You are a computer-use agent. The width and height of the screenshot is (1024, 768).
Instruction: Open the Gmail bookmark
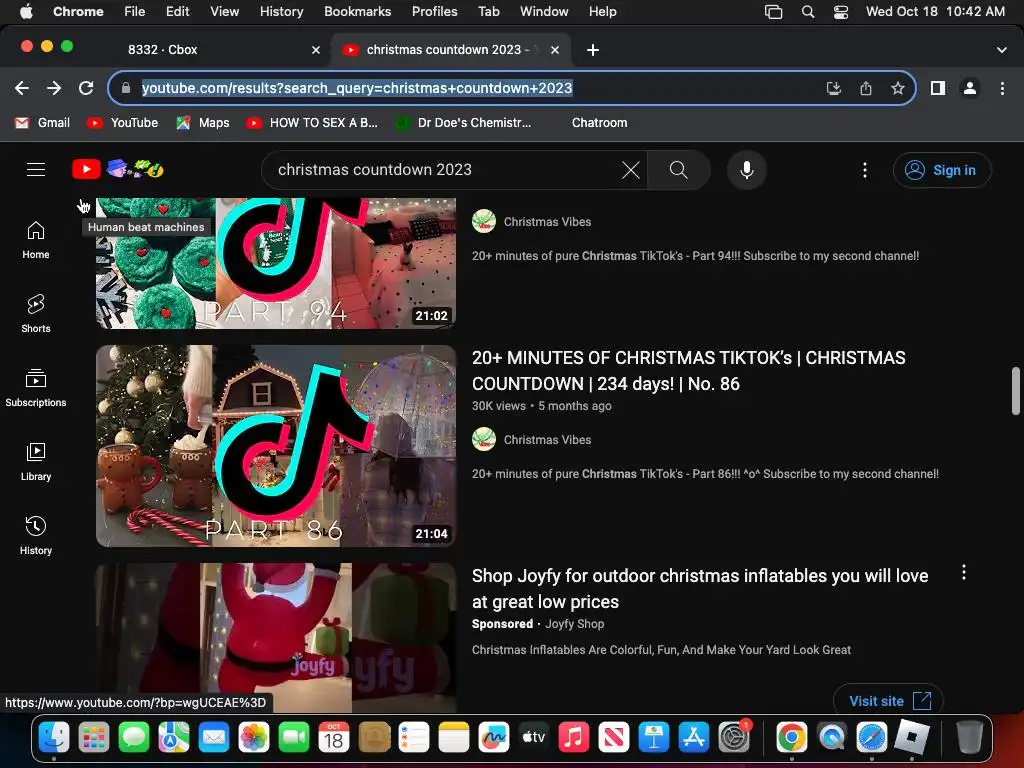pos(43,123)
